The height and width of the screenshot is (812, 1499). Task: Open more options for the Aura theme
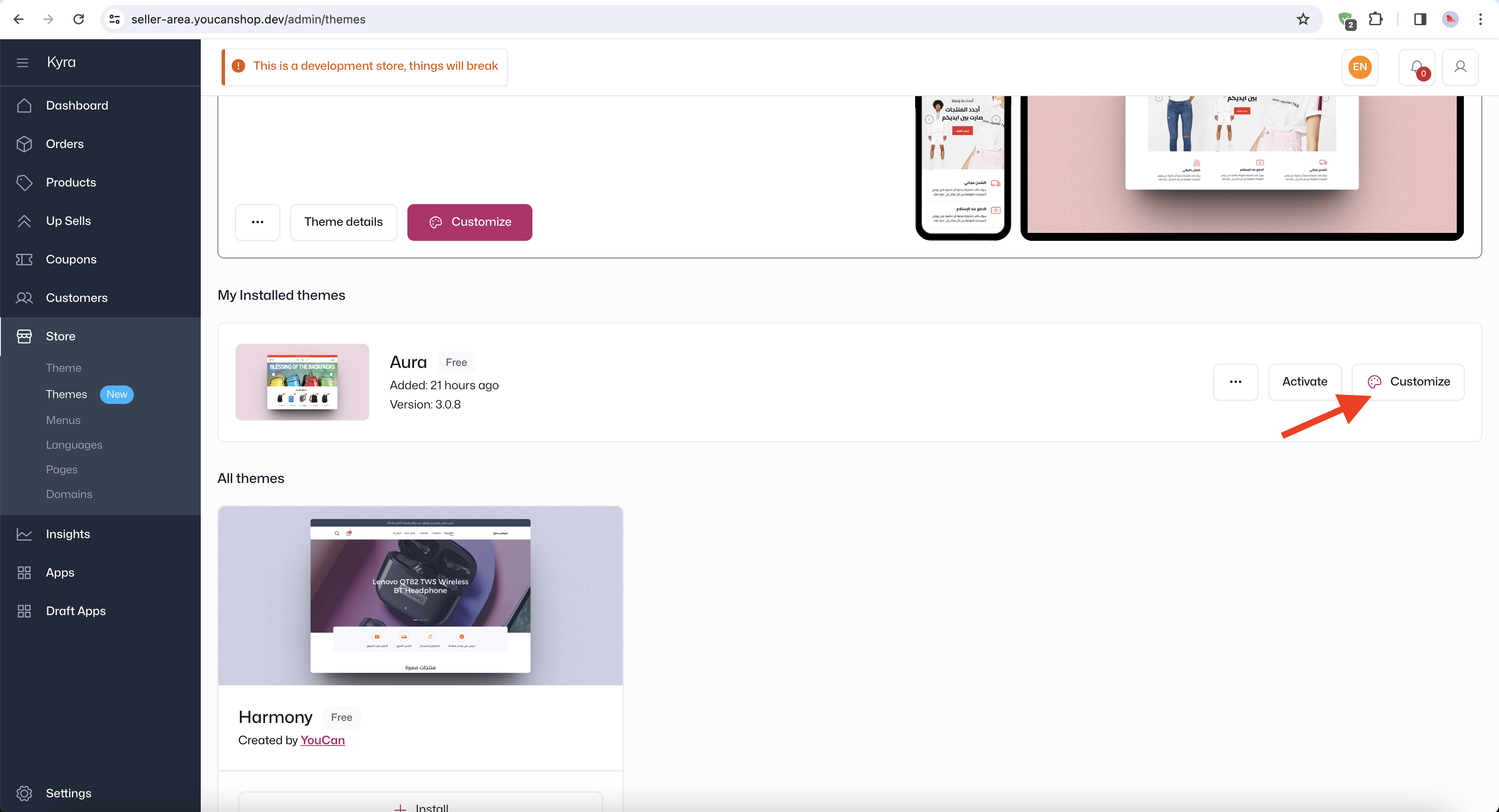[1236, 382]
